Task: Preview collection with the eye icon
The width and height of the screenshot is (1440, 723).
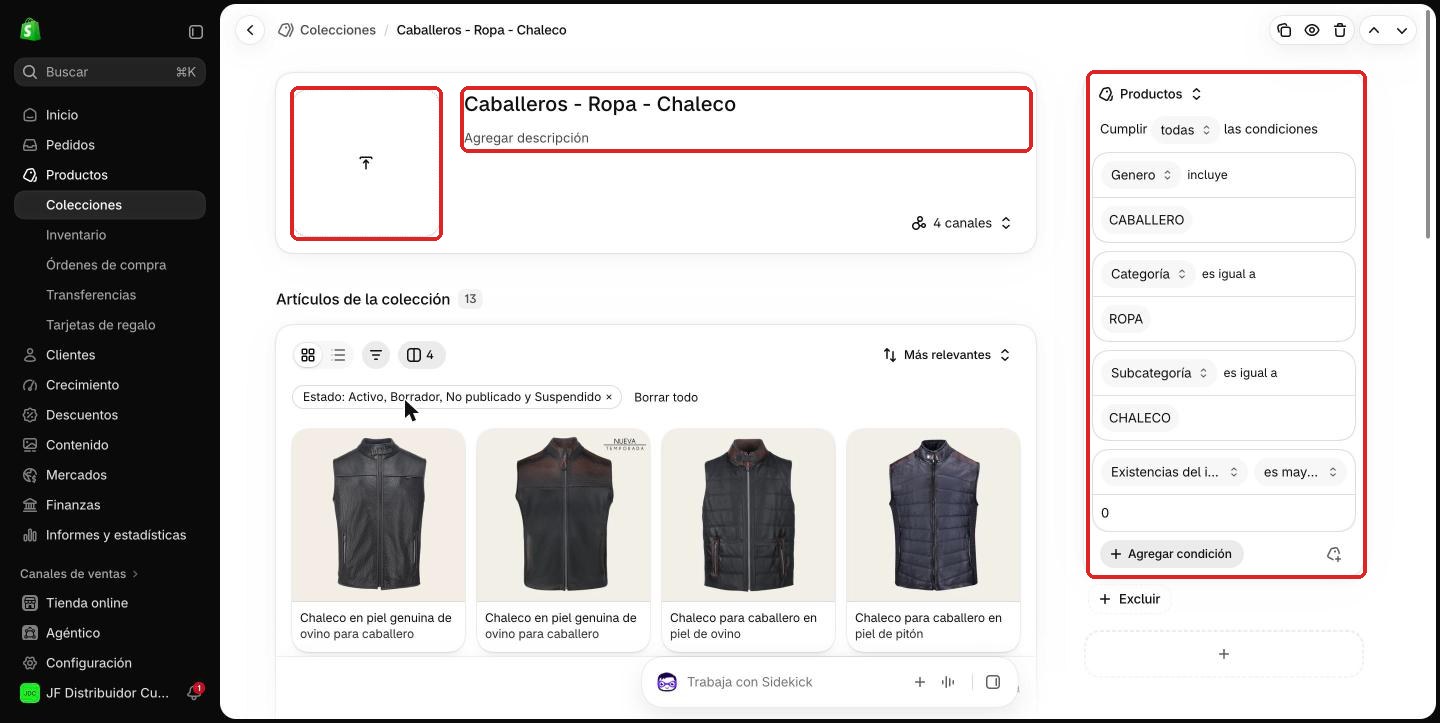Action: point(1312,30)
